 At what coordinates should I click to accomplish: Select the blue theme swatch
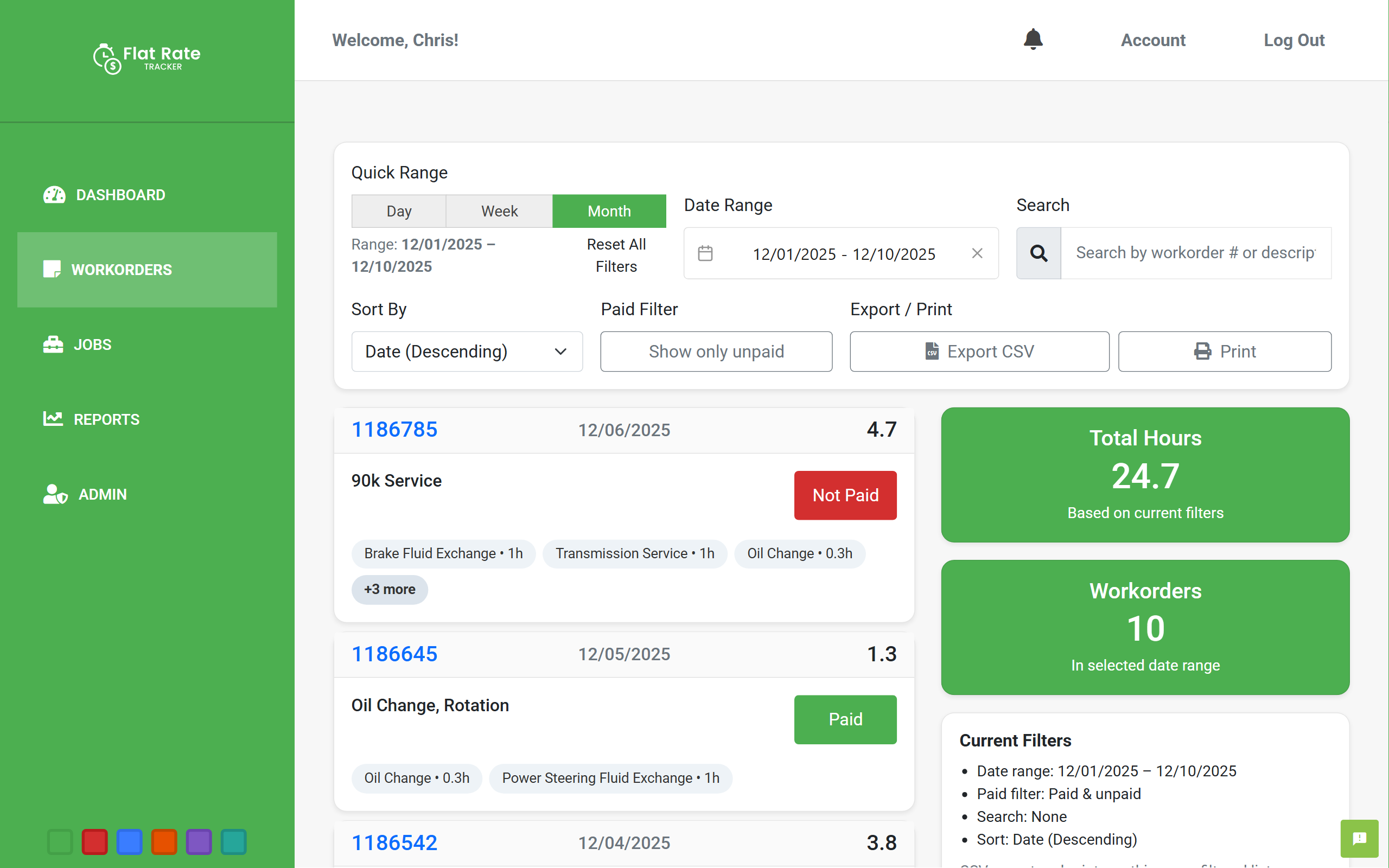click(x=130, y=841)
